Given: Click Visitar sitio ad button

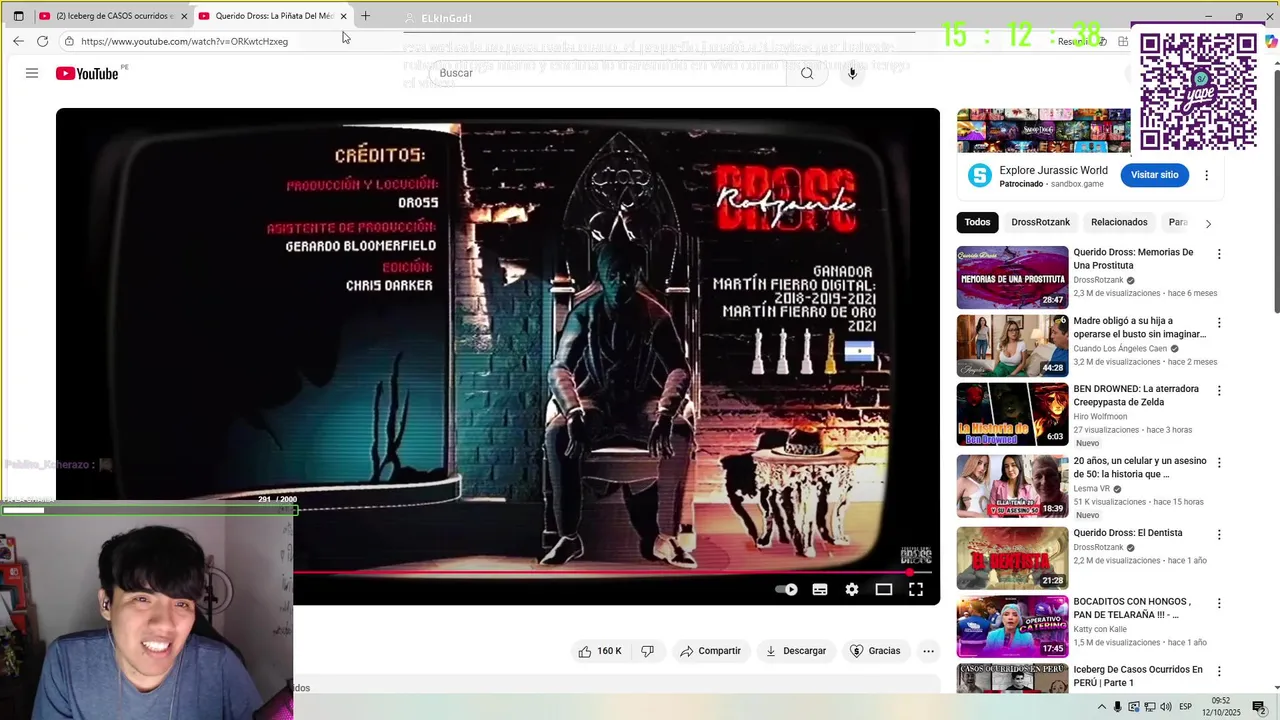Looking at the screenshot, I should click(1154, 175).
